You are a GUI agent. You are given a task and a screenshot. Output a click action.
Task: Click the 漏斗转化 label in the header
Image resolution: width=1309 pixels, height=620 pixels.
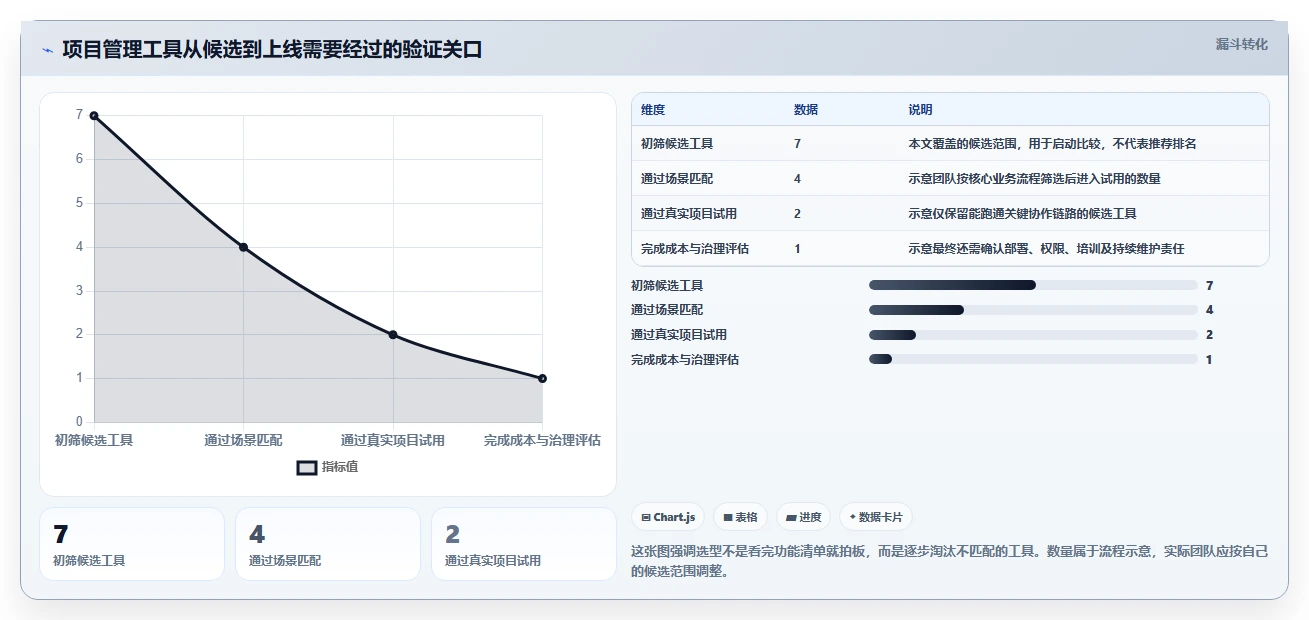[1242, 44]
